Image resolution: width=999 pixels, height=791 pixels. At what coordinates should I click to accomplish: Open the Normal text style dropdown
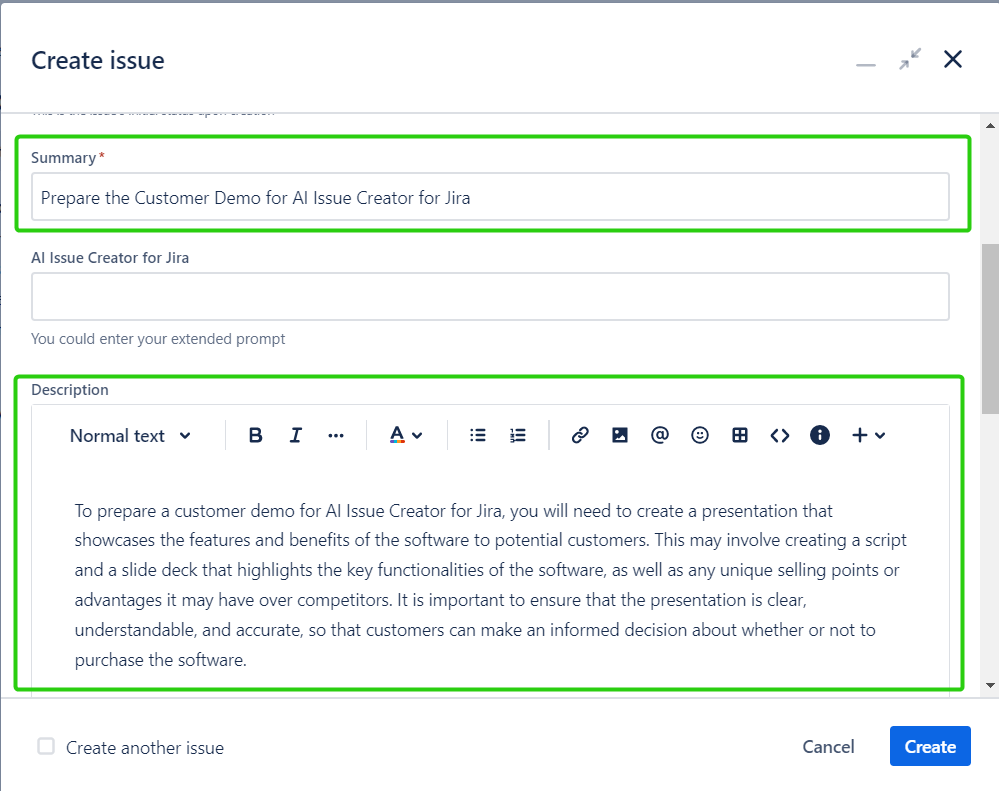[130, 435]
